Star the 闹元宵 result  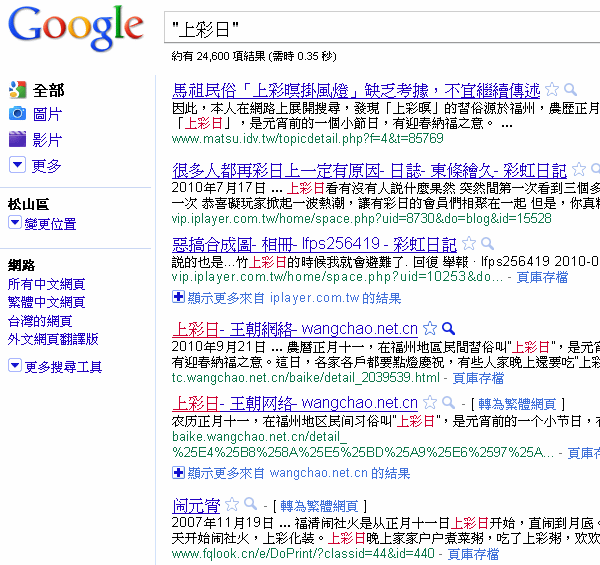coord(232,505)
